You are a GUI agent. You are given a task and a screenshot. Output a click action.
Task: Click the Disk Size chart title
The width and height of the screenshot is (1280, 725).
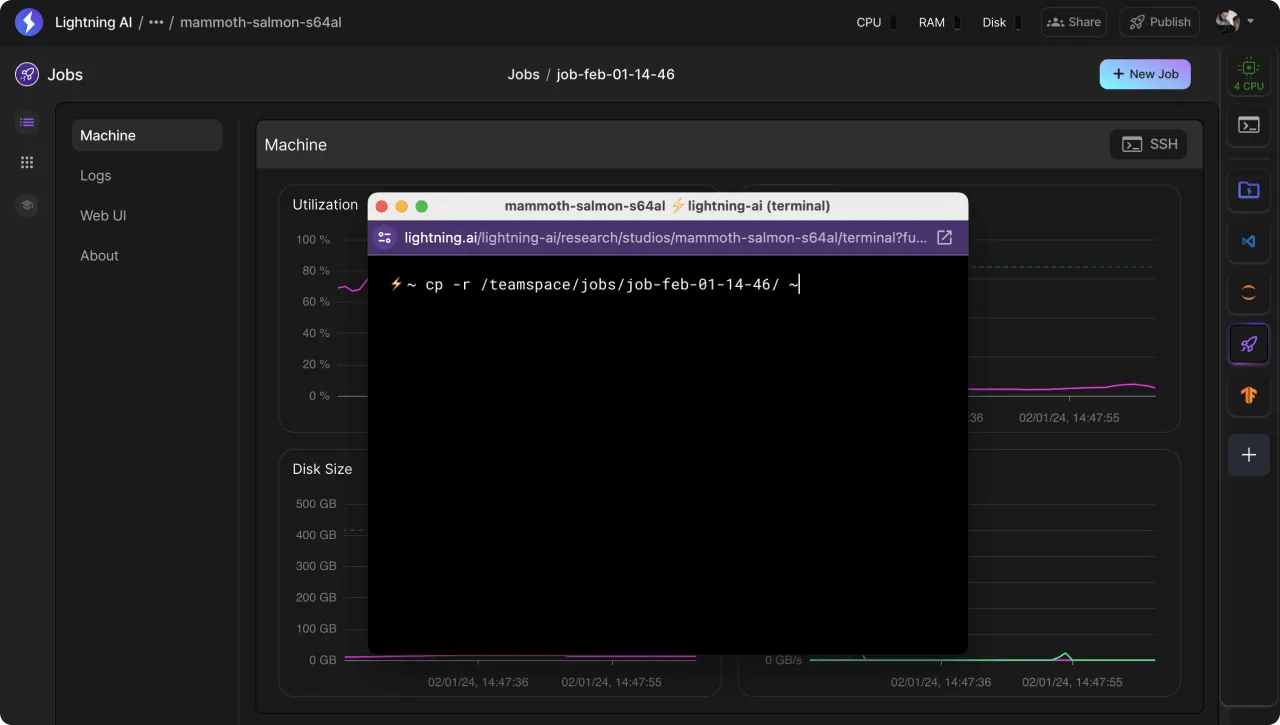click(x=322, y=468)
